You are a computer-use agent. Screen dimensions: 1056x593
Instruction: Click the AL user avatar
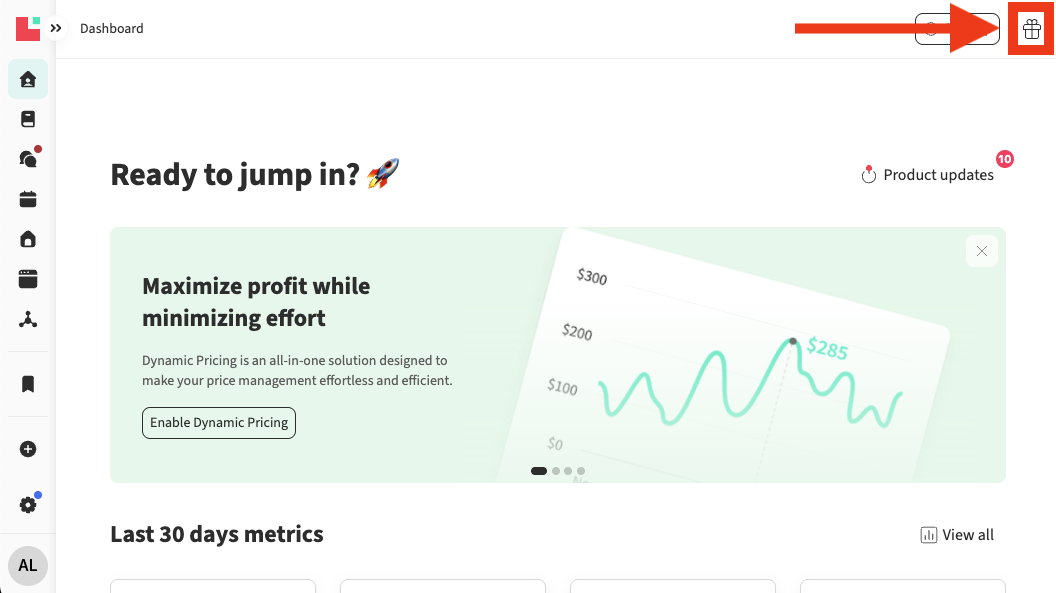click(28, 565)
